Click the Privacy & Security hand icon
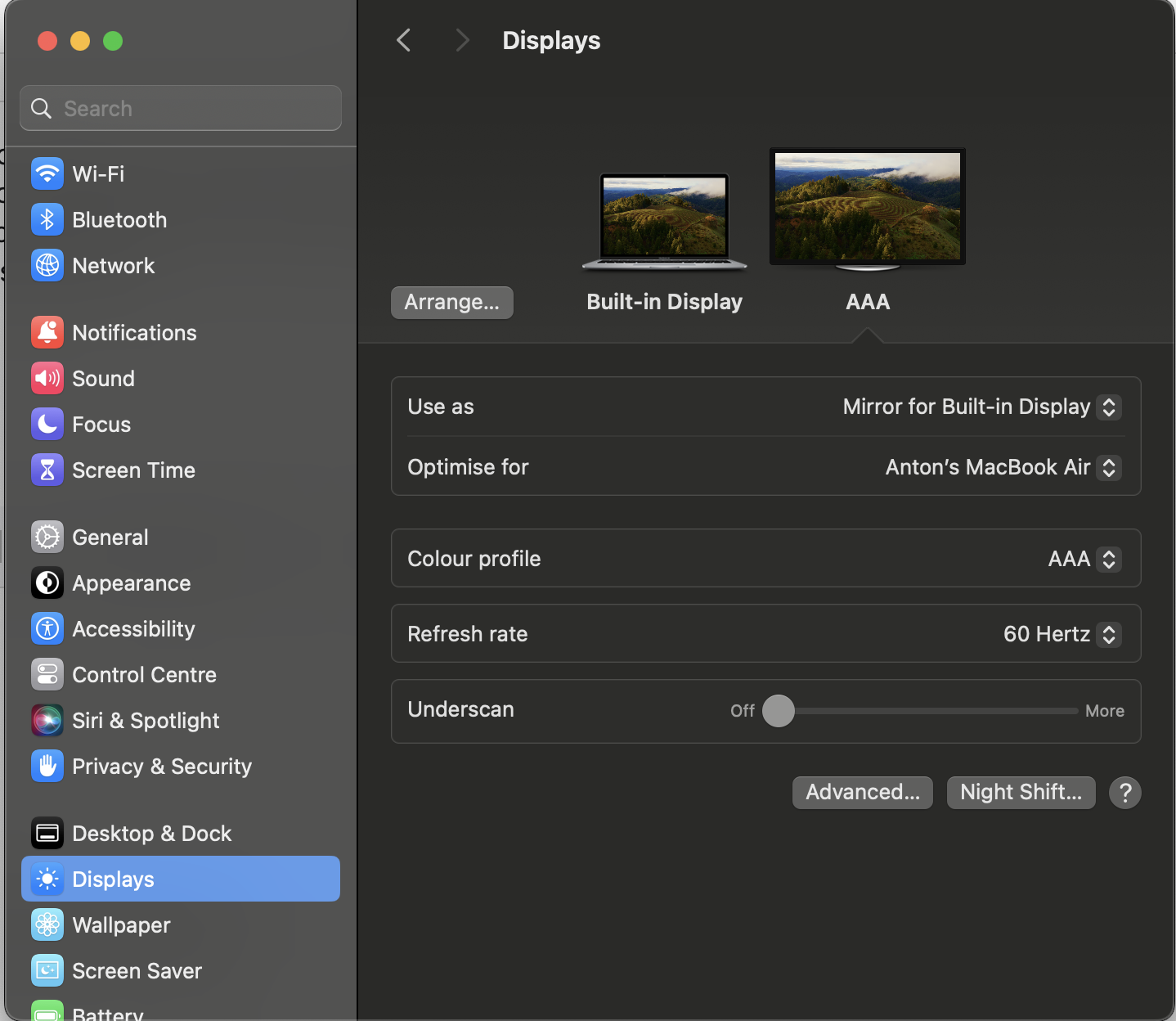This screenshot has height=1021, width=1176. pyautogui.click(x=47, y=766)
